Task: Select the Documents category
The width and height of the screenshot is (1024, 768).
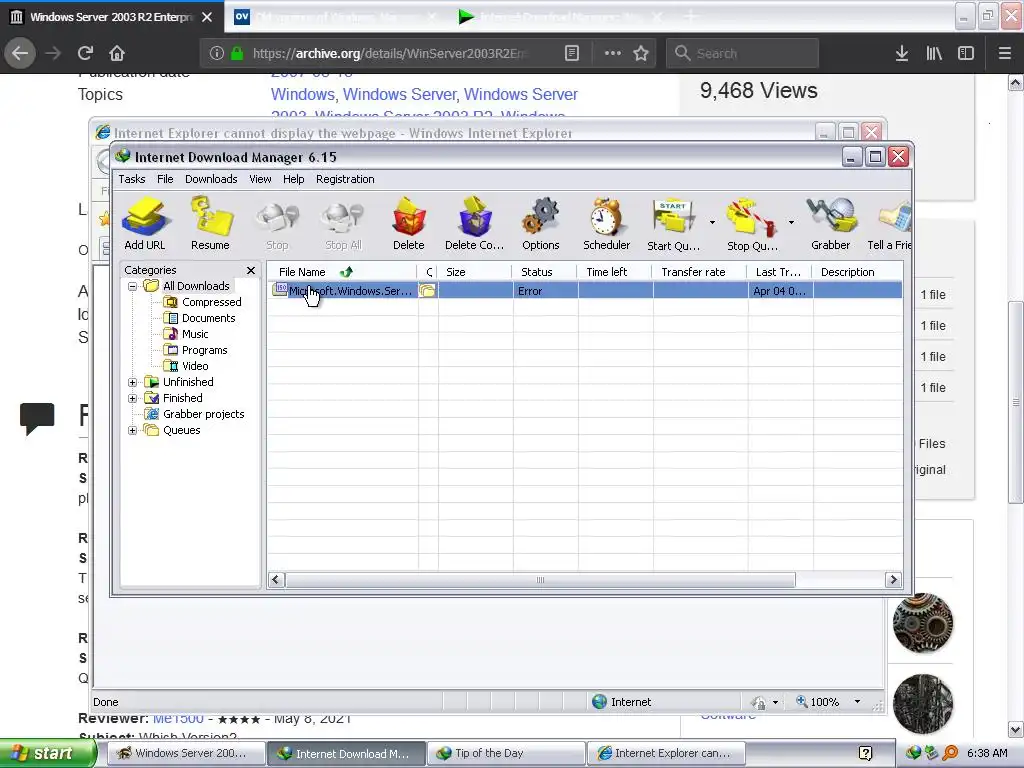Action: pyautogui.click(x=208, y=318)
